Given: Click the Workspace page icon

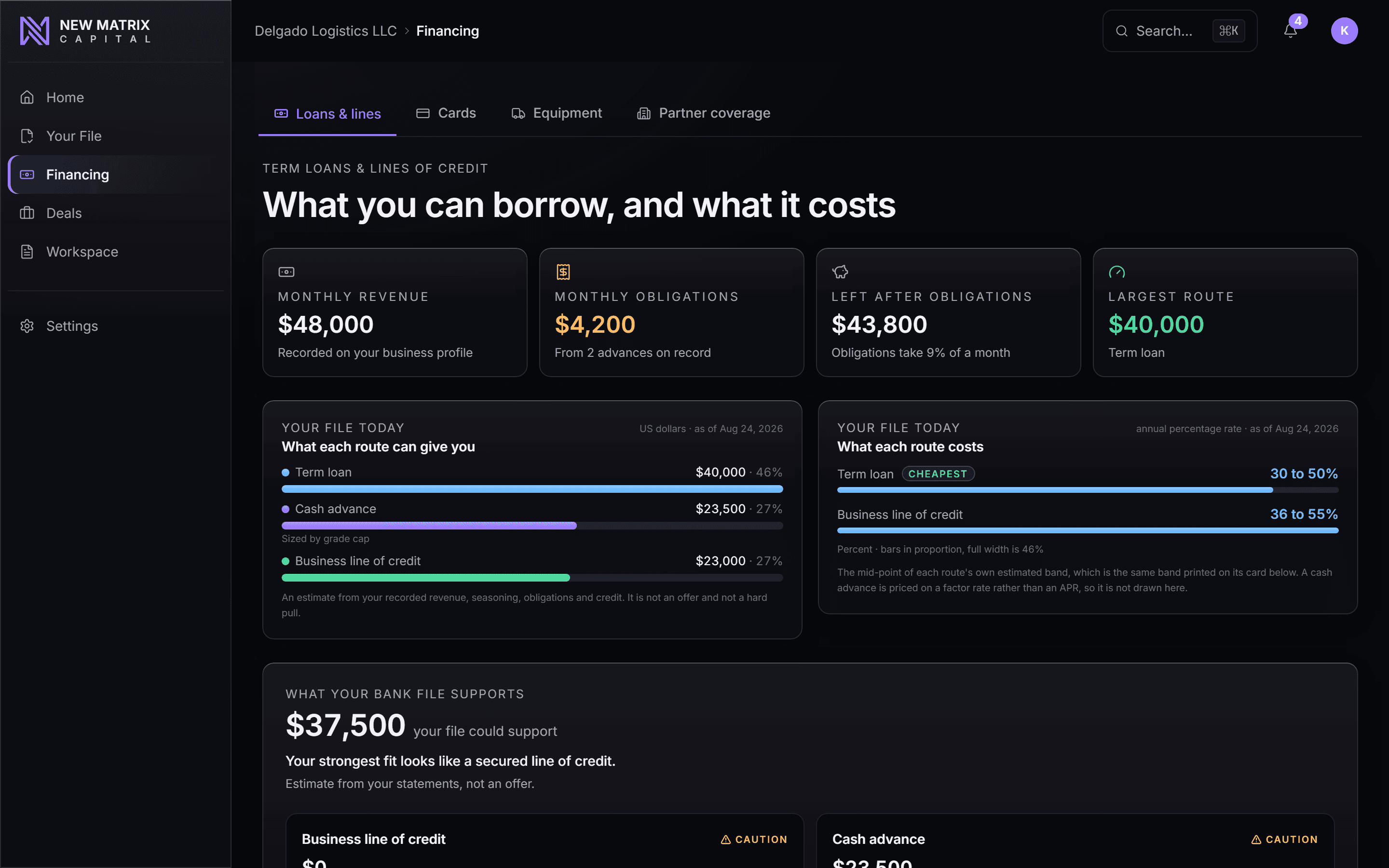Looking at the screenshot, I should (27, 251).
